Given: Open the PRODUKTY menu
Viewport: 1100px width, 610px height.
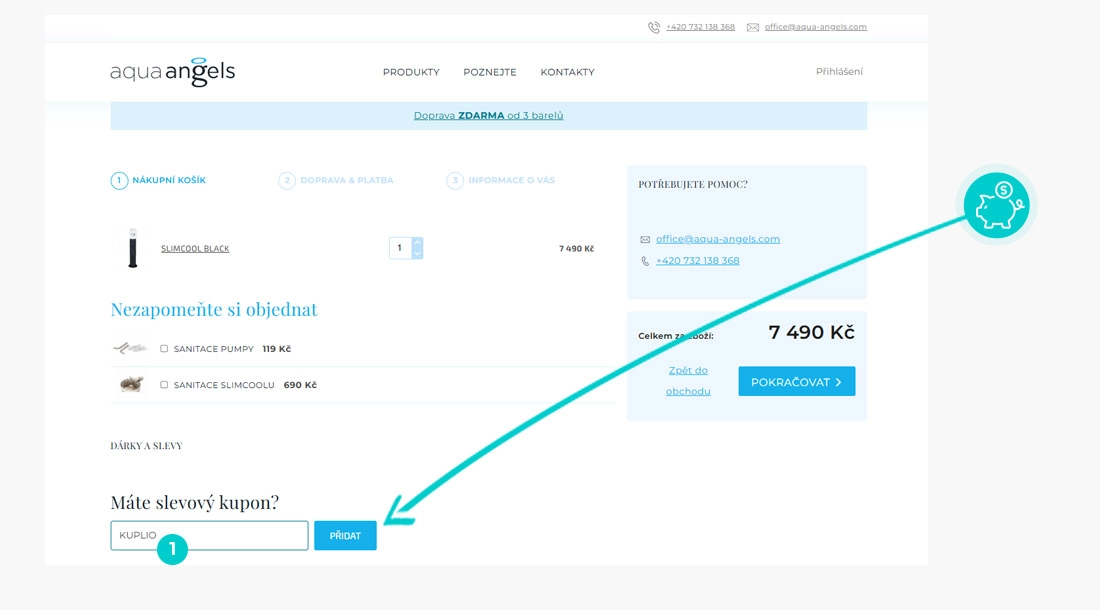Looking at the screenshot, I should pyautogui.click(x=411, y=72).
